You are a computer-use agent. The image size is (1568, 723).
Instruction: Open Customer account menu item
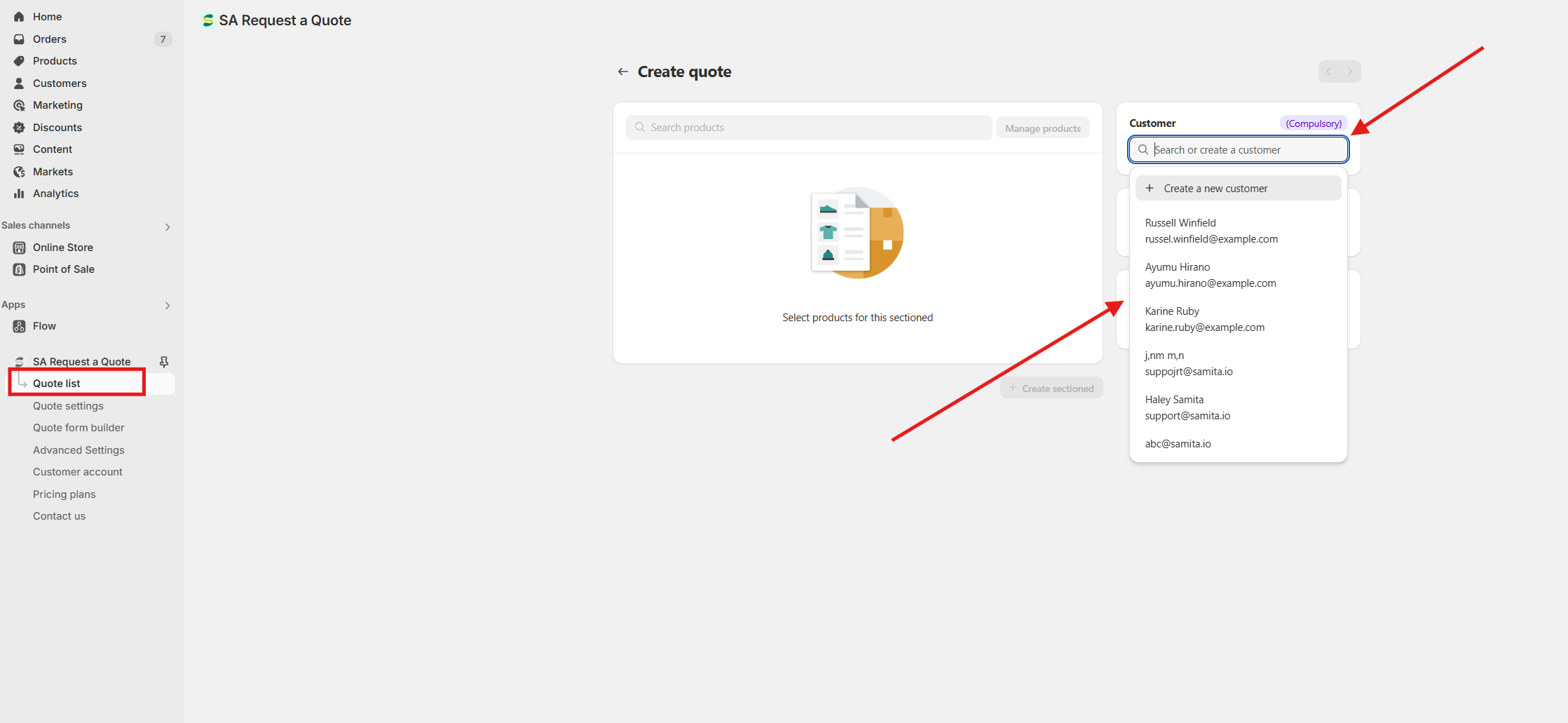(x=78, y=472)
